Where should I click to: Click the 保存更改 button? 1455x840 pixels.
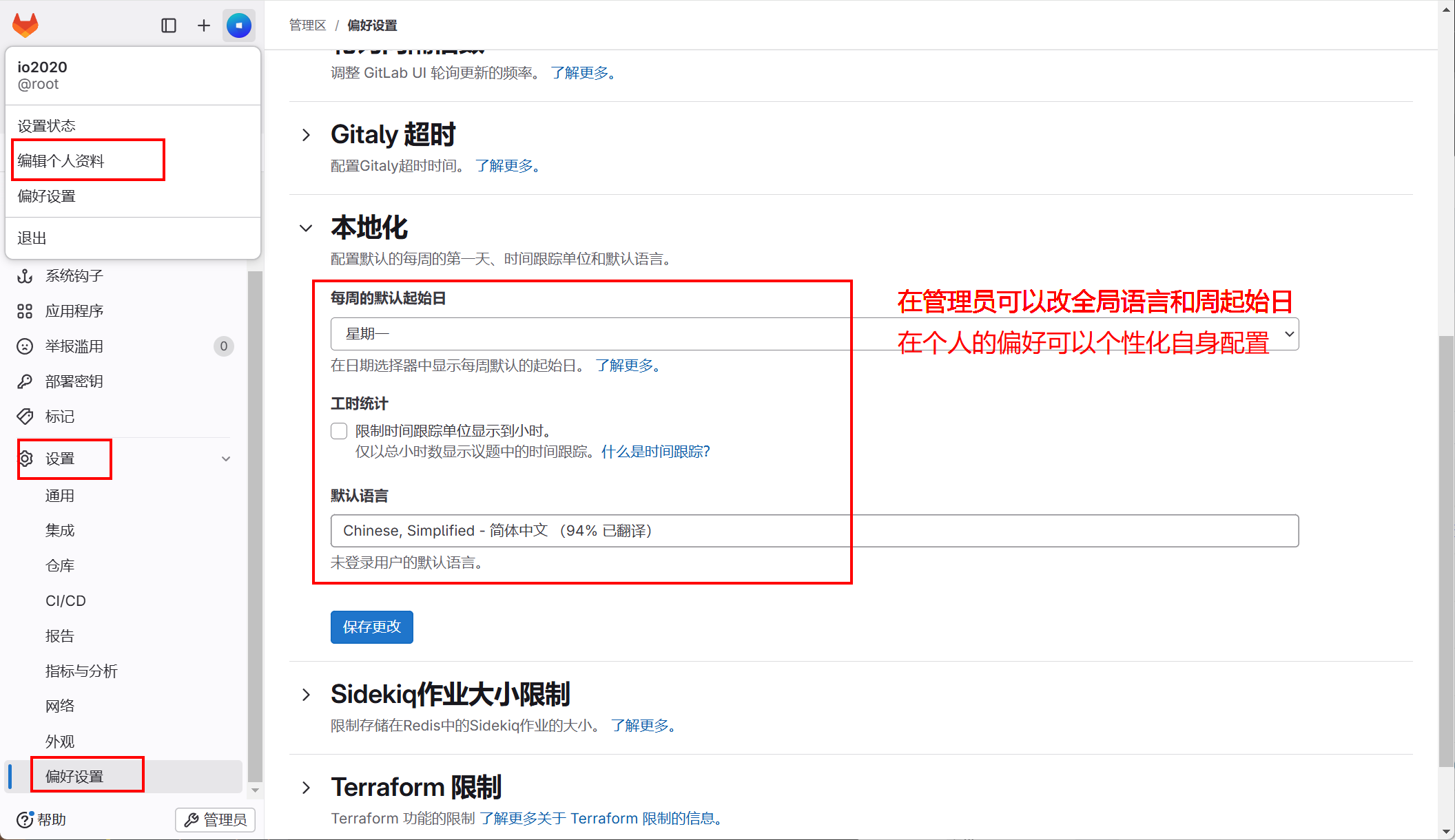[371, 627]
